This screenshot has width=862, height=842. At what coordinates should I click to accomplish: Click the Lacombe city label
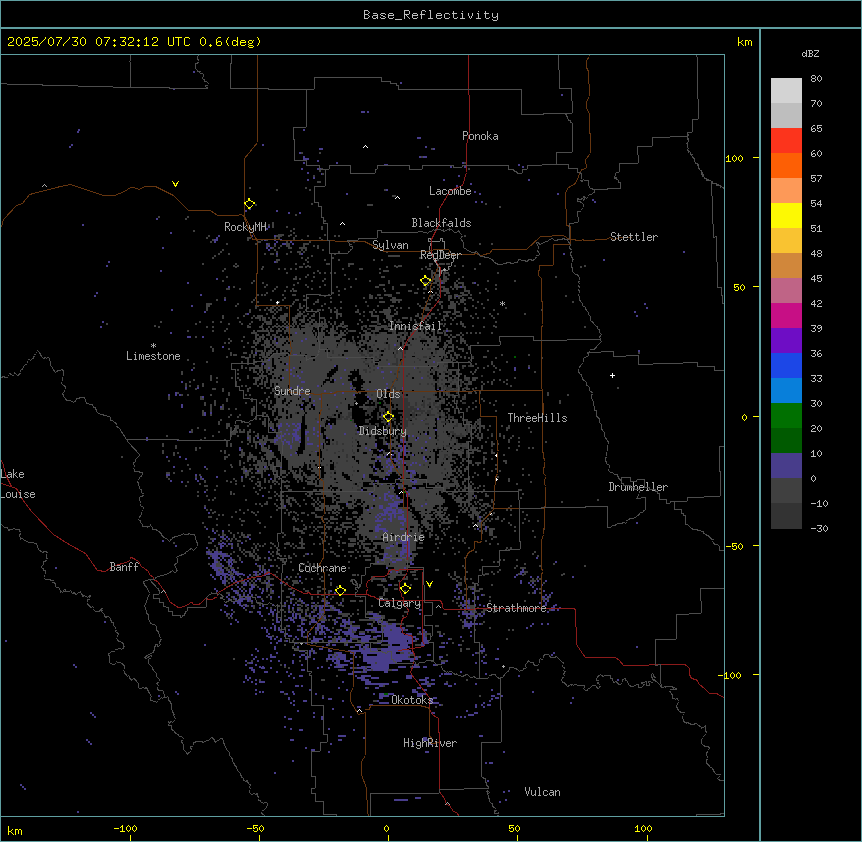450,191
